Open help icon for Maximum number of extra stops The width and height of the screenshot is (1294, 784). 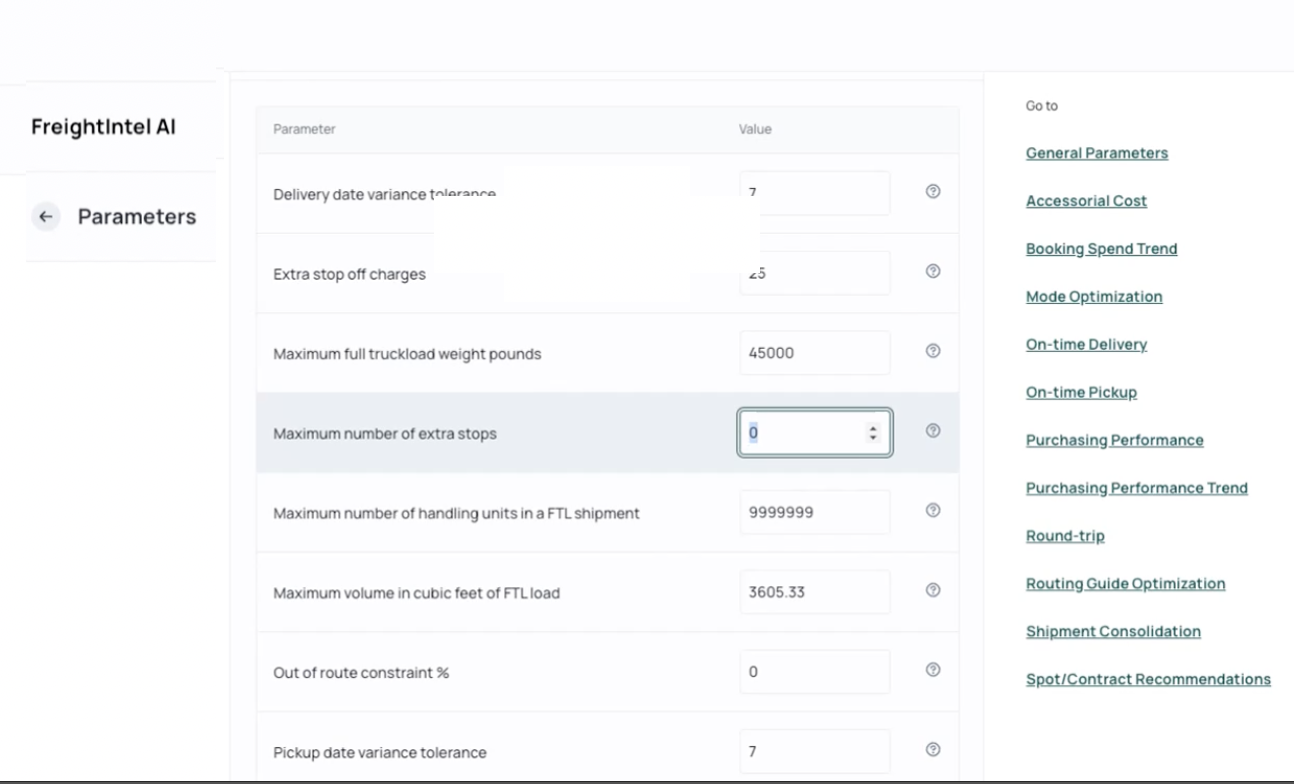pos(933,431)
